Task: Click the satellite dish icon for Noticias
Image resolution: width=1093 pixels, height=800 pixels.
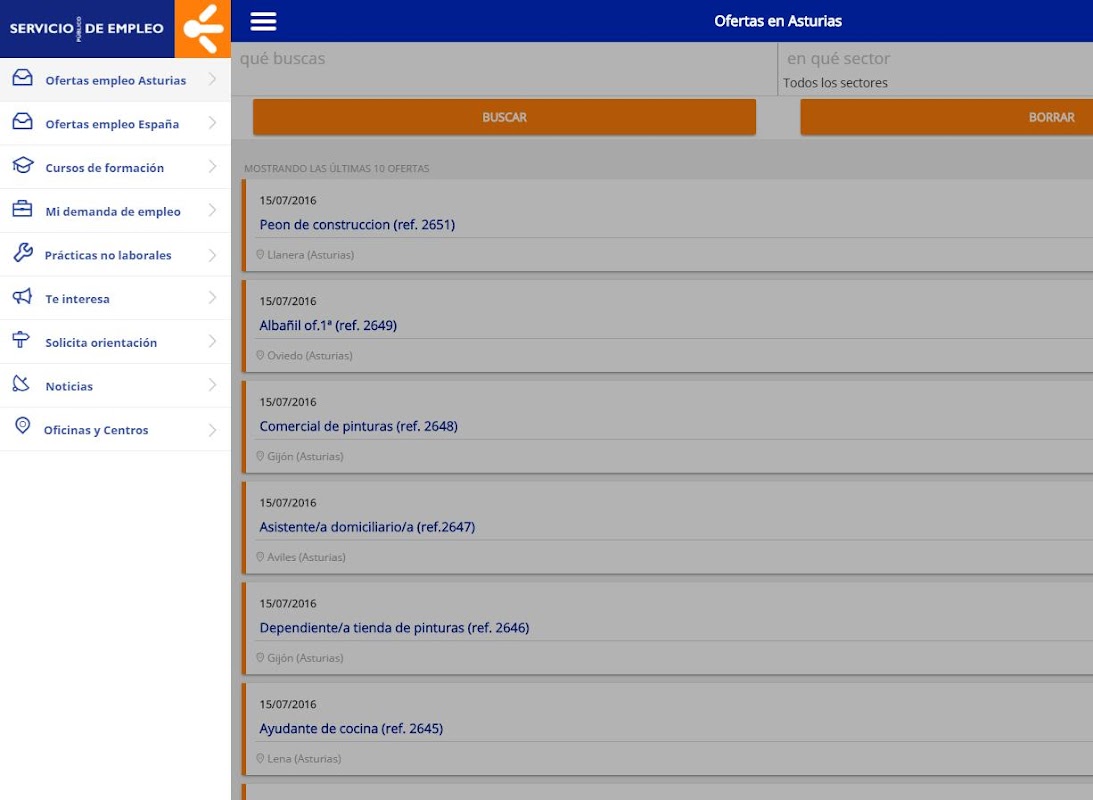Action: 22,384
